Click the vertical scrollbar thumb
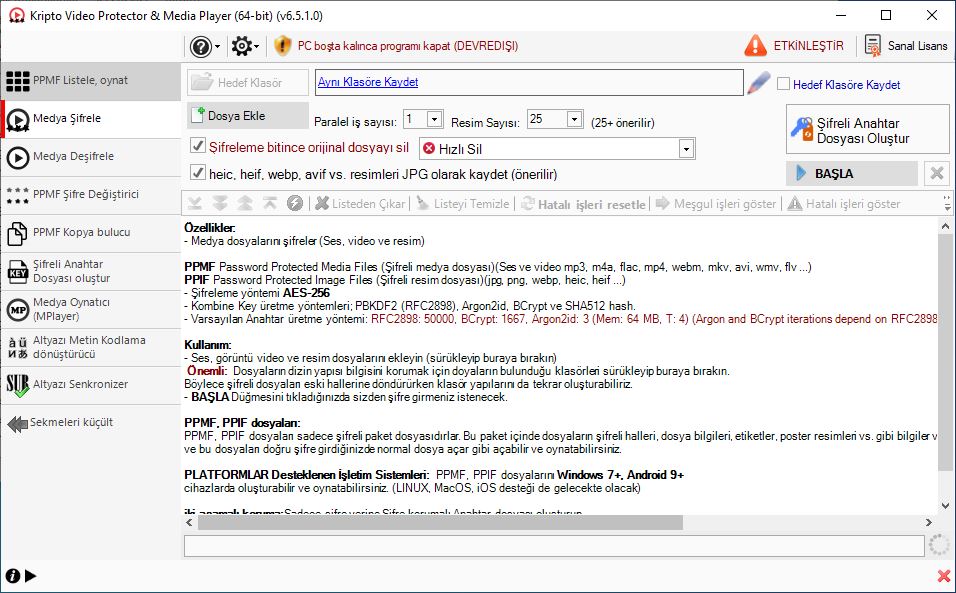Viewport: 956px width, 593px height. 944,352
